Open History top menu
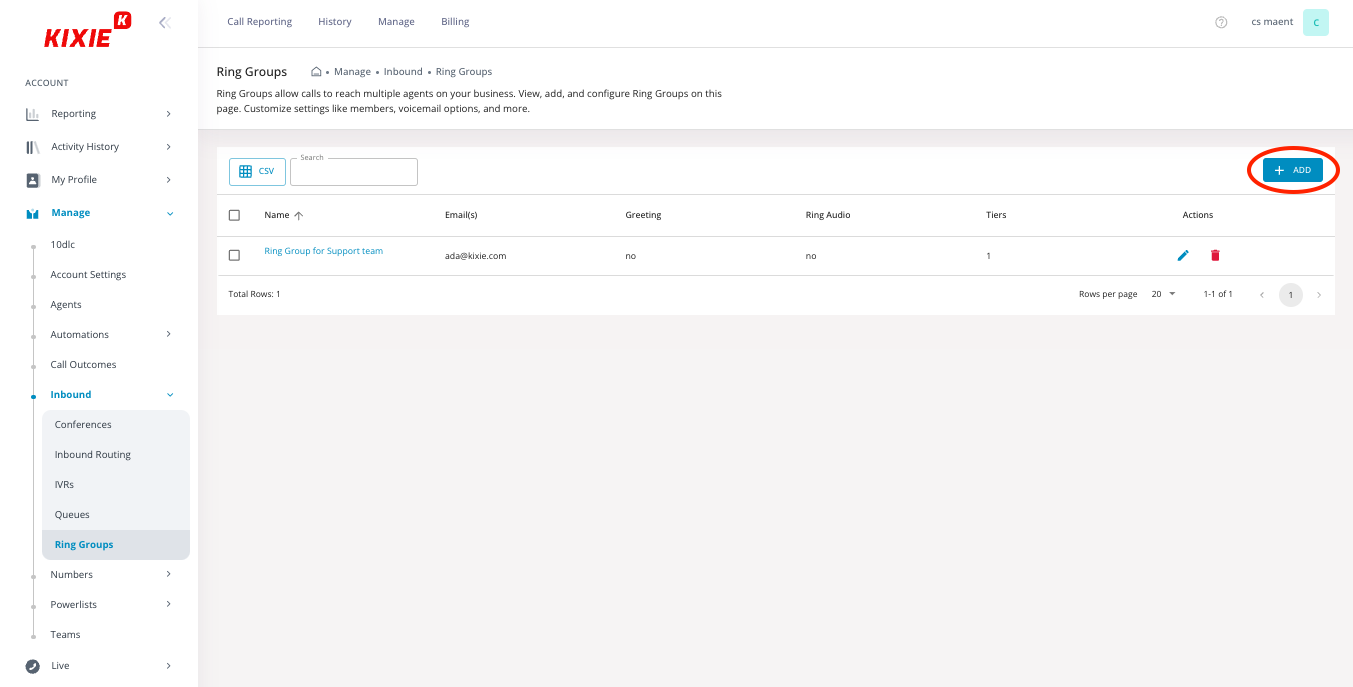1353x687 pixels. tap(335, 22)
